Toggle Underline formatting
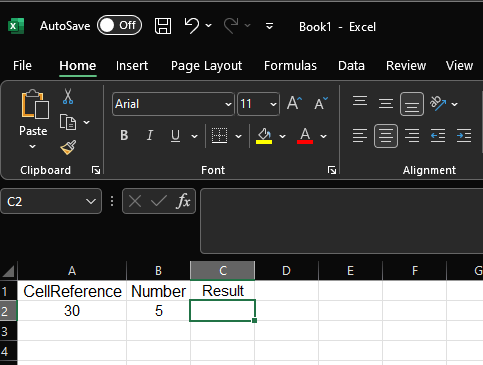The width and height of the screenshot is (483, 365). [175, 136]
